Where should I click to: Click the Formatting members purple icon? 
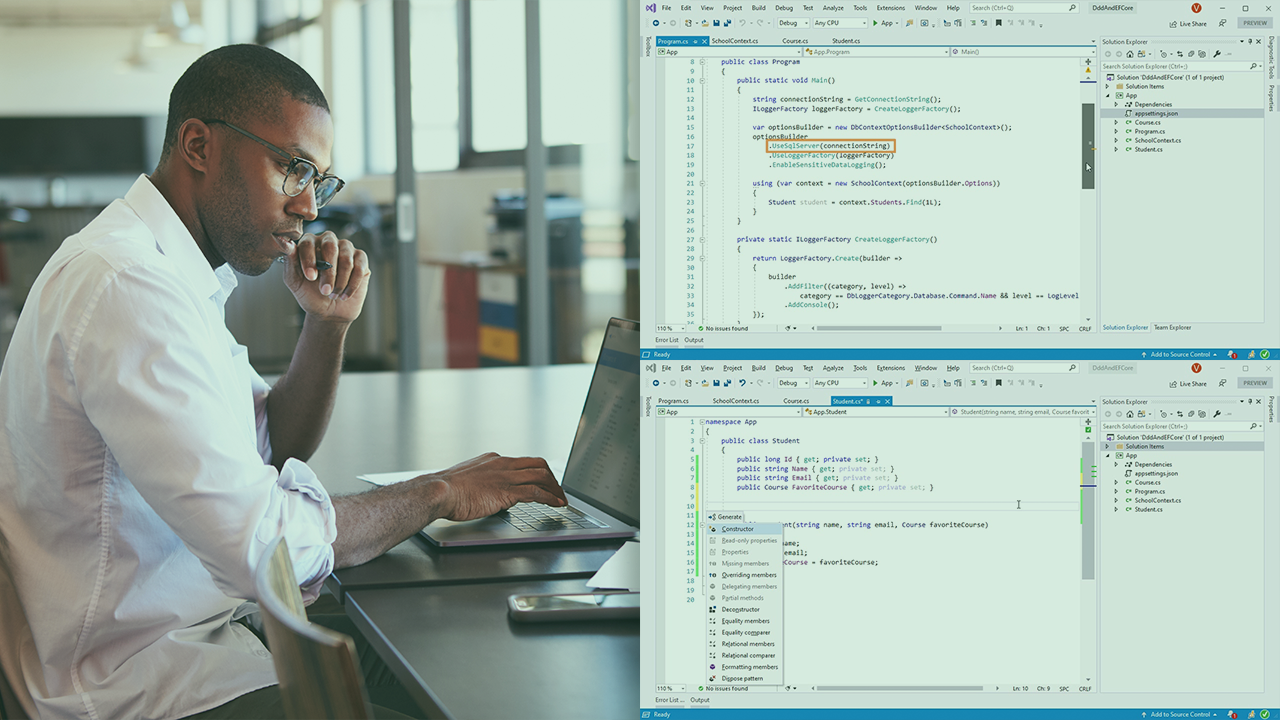pos(713,667)
